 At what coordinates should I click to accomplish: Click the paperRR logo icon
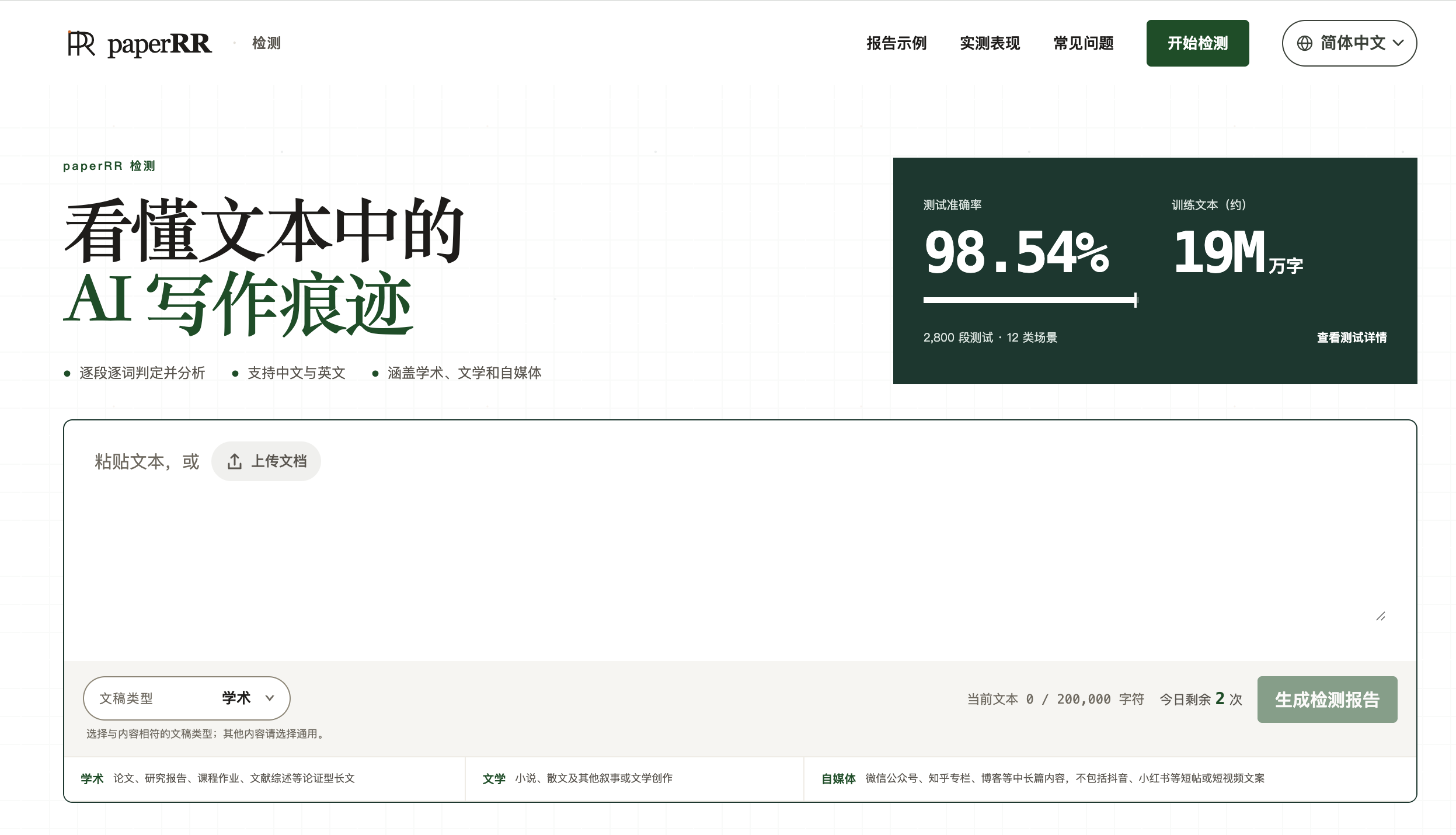click(x=81, y=44)
